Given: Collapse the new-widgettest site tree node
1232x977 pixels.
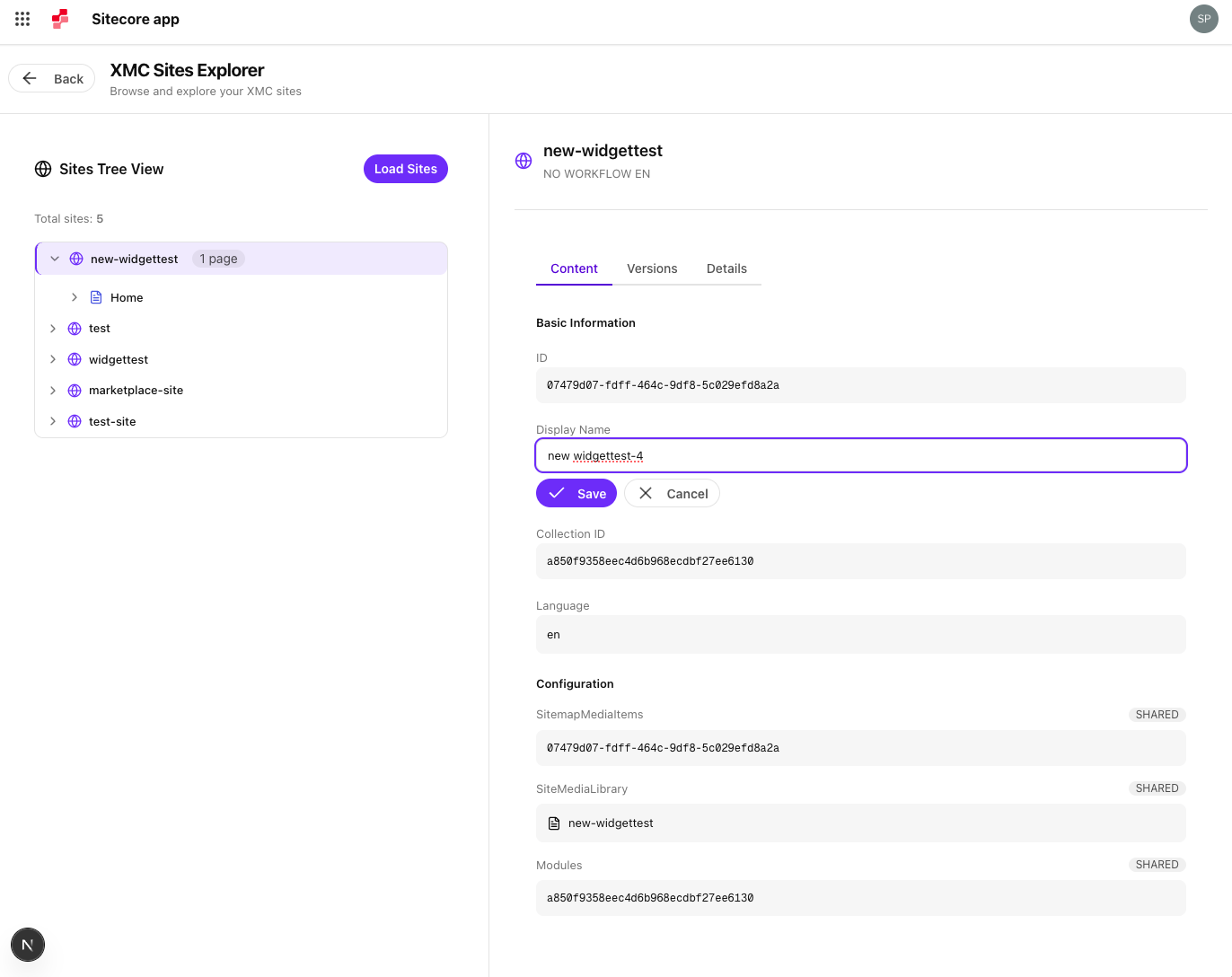Looking at the screenshot, I should coord(54,259).
